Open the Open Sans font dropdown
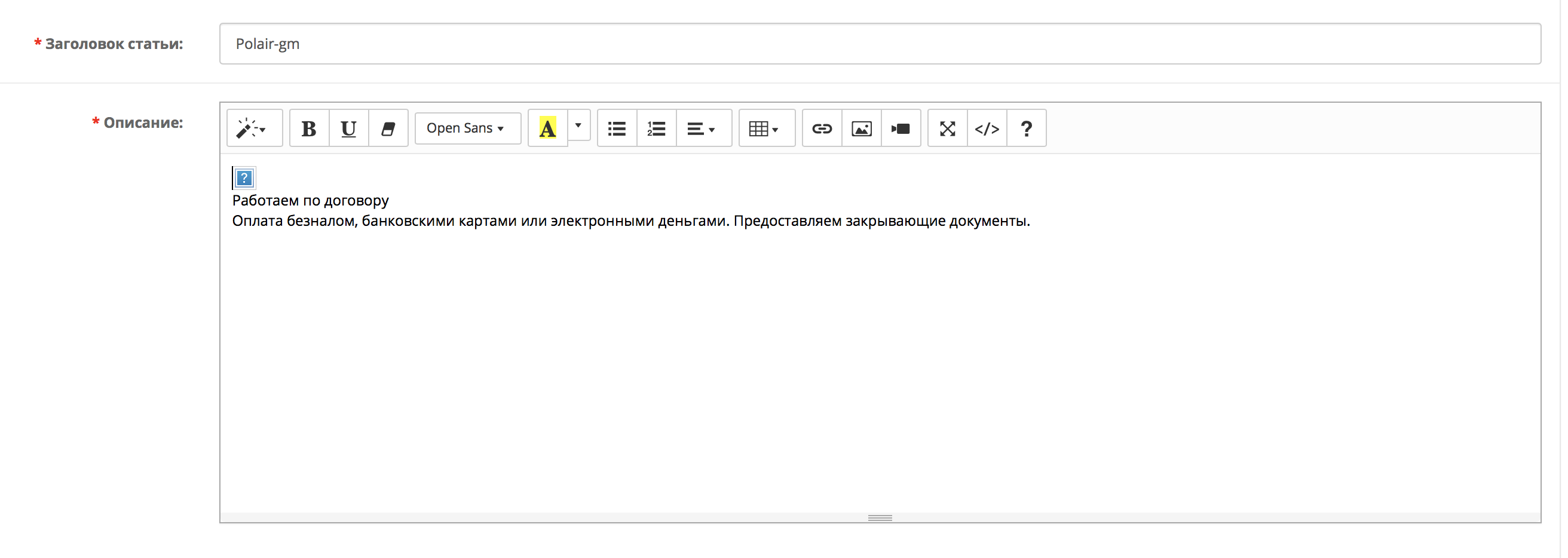Image resolution: width=1568 pixels, height=558 pixels. click(467, 128)
